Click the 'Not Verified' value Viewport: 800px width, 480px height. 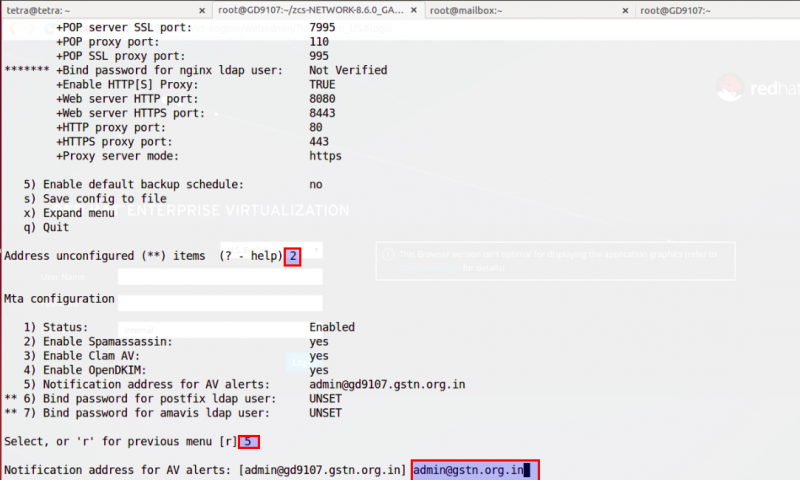(x=348, y=70)
